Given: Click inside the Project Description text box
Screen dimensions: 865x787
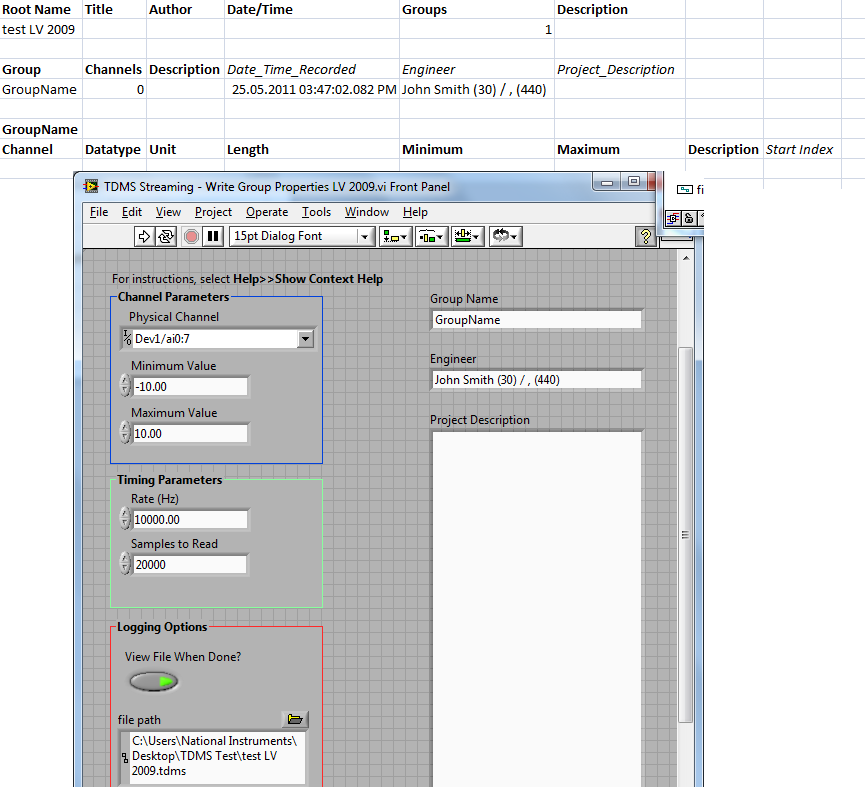Looking at the screenshot, I should (x=536, y=609).
